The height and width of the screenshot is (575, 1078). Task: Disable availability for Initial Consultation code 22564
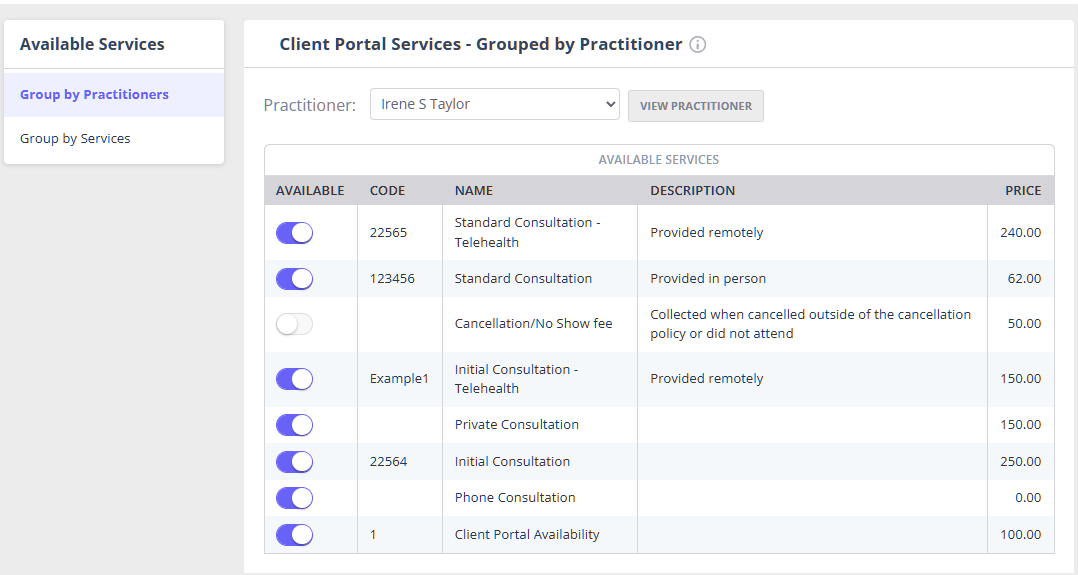tap(294, 462)
